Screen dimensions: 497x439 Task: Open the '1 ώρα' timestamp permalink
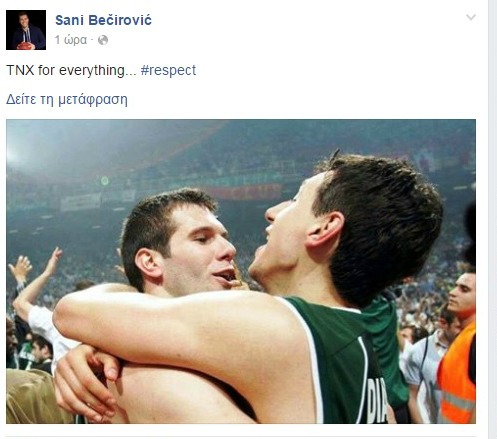[71, 40]
